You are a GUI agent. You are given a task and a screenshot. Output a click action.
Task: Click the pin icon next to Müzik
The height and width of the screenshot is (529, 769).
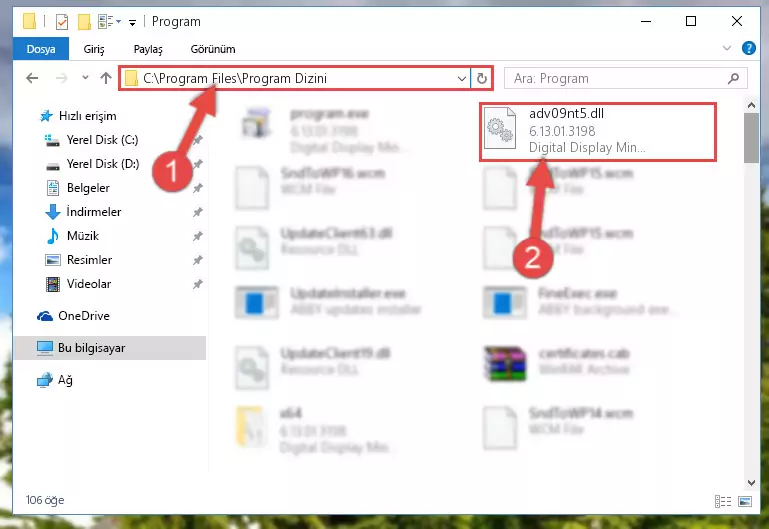coord(197,236)
